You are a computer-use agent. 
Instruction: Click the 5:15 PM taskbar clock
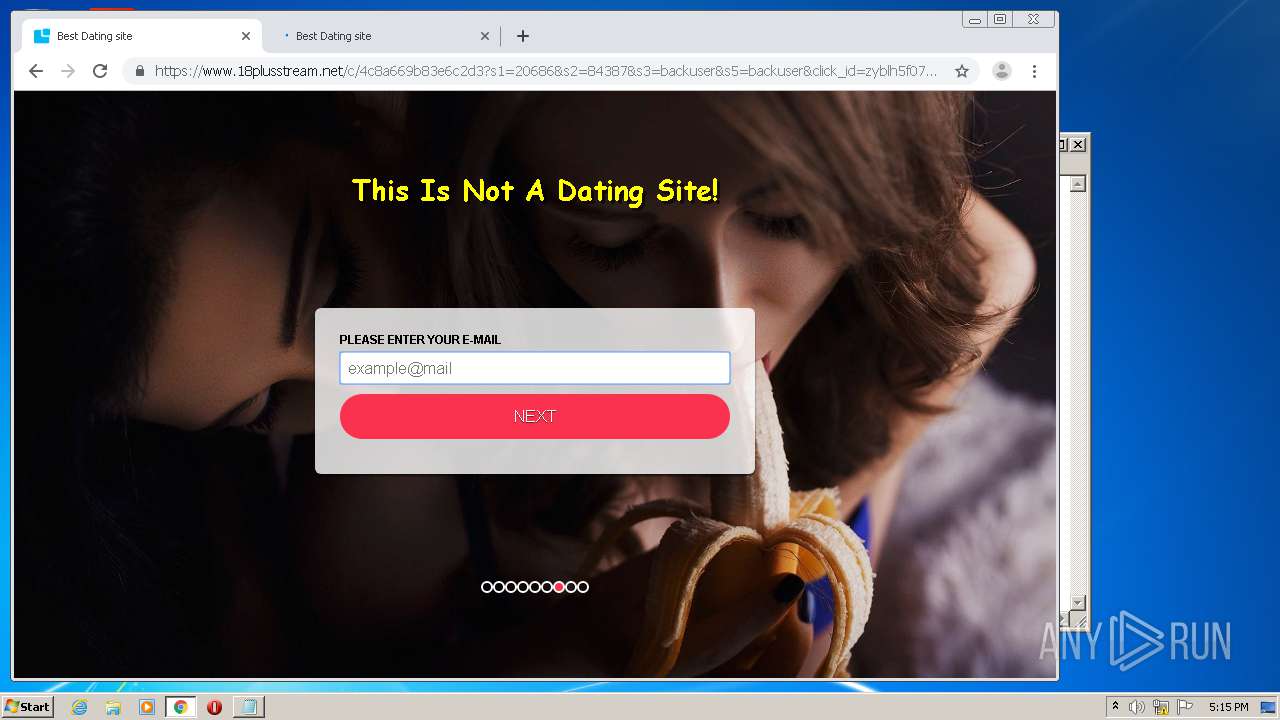pos(1228,707)
